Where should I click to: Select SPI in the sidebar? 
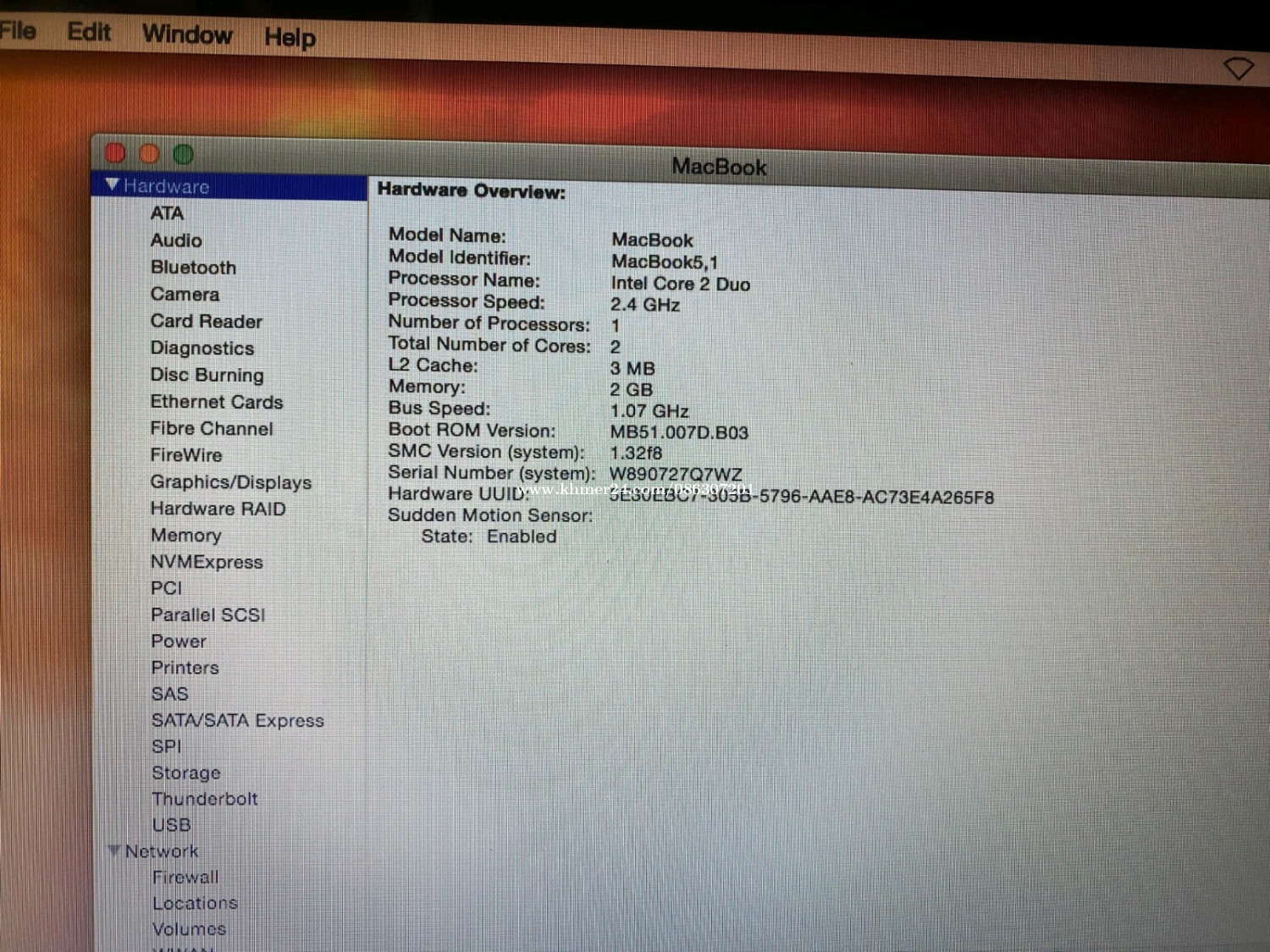tap(167, 746)
